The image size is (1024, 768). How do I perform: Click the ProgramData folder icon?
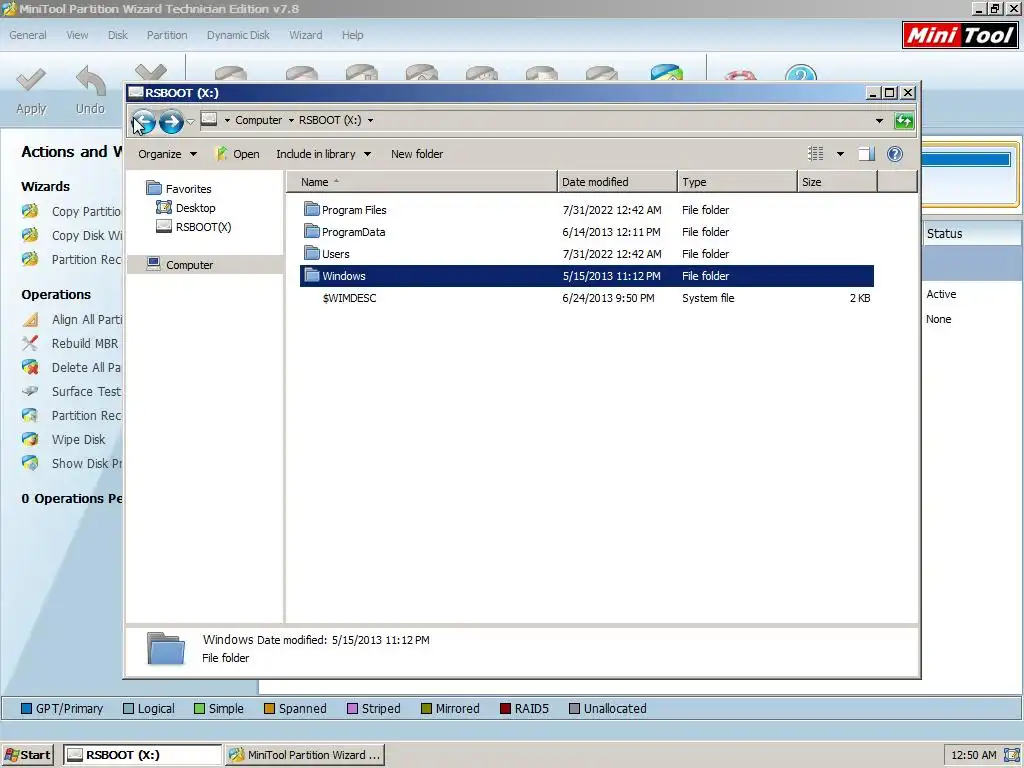click(x=312, y=231)
